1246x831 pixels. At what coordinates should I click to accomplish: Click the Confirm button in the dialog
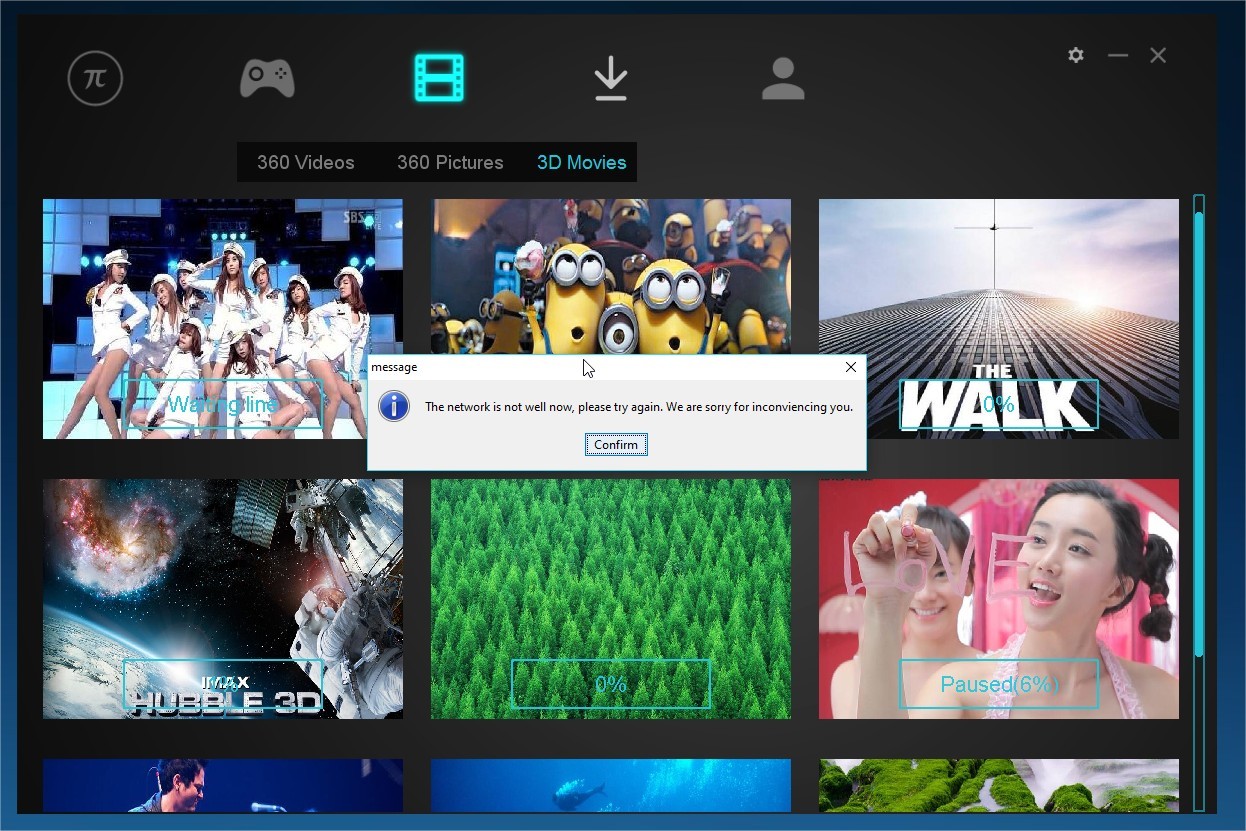pos(616,445)
